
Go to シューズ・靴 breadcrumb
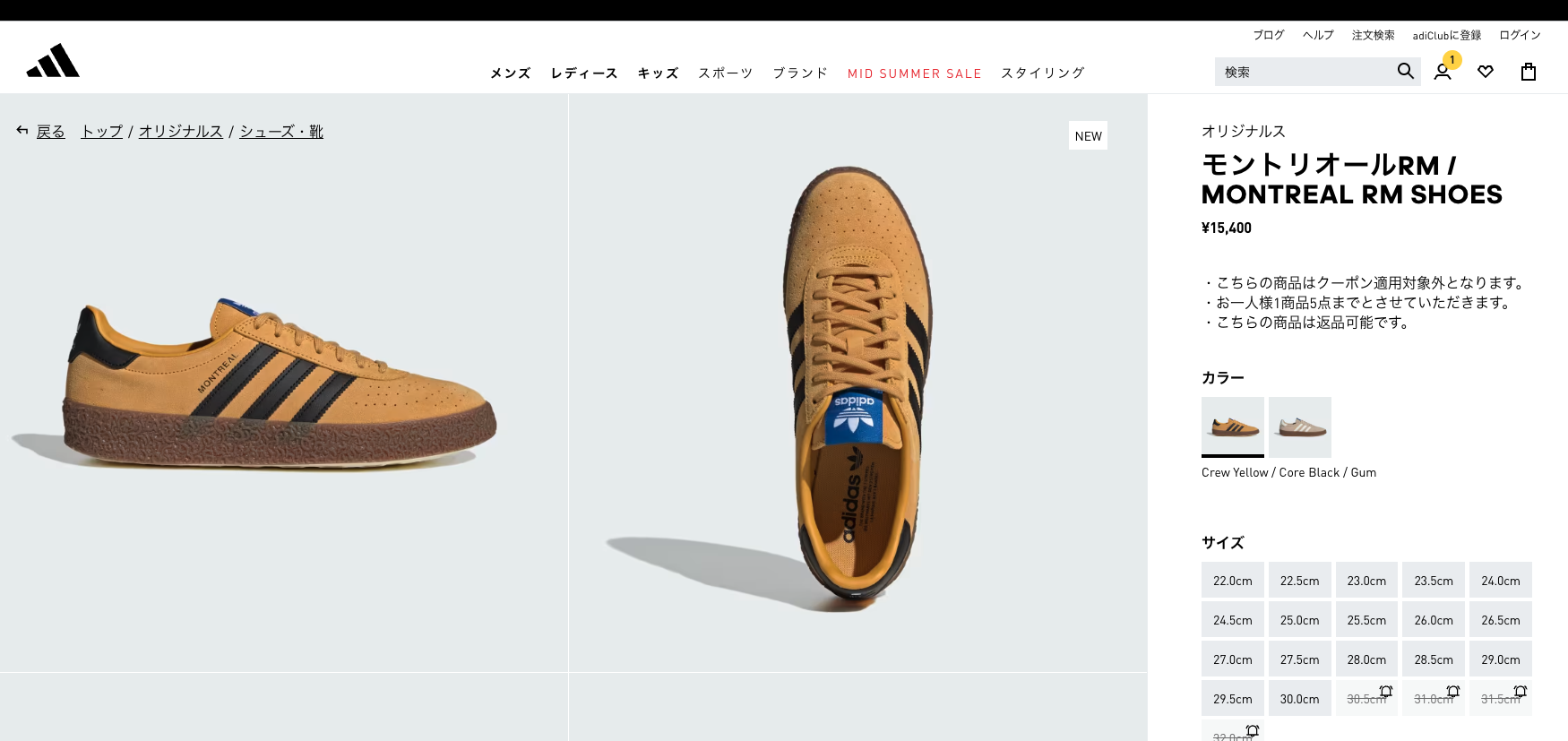(281, 131)
